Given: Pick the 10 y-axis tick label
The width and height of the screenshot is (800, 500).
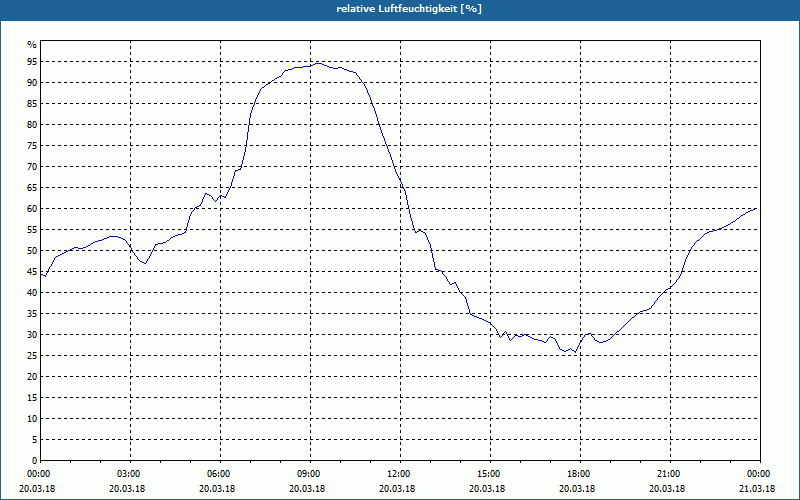Looking at the screenshot, I should (x=32, y=418).
